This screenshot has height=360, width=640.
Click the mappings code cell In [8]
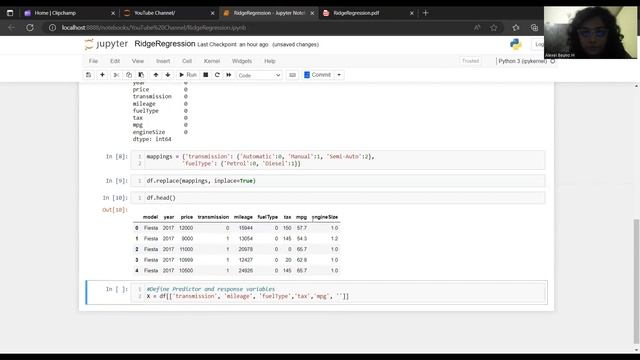(x=338, y=160)
